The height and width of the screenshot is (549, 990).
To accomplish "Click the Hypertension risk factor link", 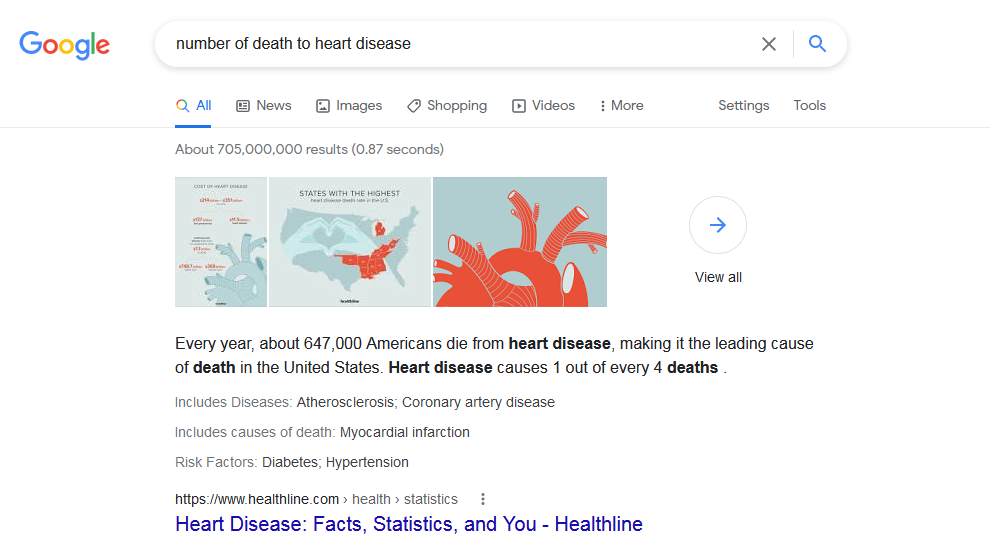I will coord(367,462).
